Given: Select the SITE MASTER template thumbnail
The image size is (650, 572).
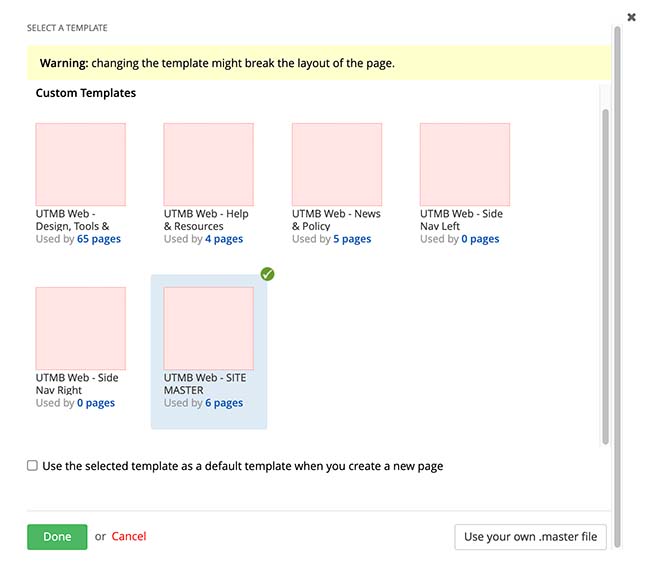Looking at the screenshot, I should click(x=208, y=329).
